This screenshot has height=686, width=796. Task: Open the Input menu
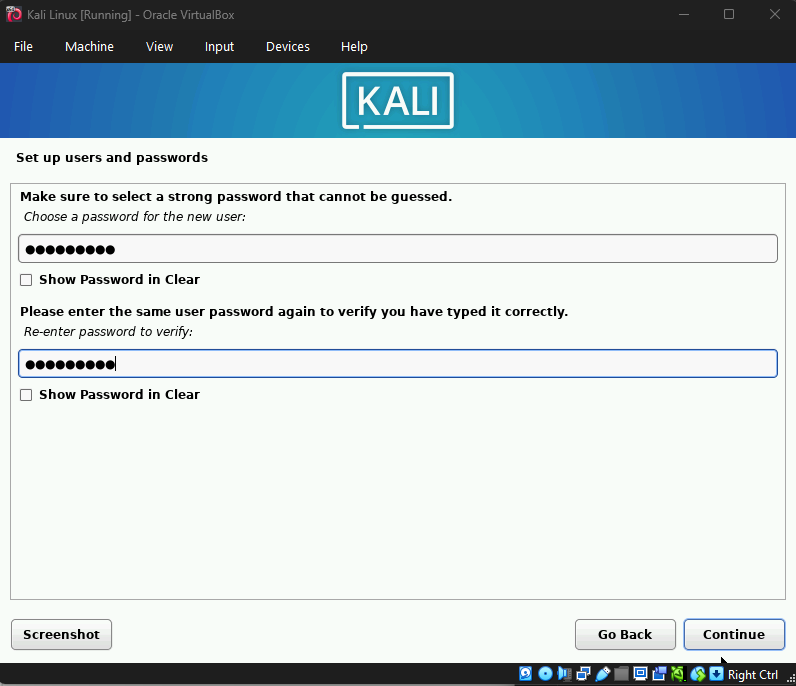(x=219, y=47)
